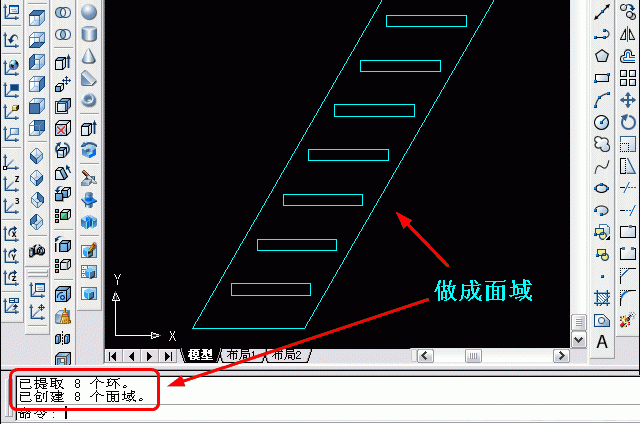Select the Sphere solid tool

(89, 12)
